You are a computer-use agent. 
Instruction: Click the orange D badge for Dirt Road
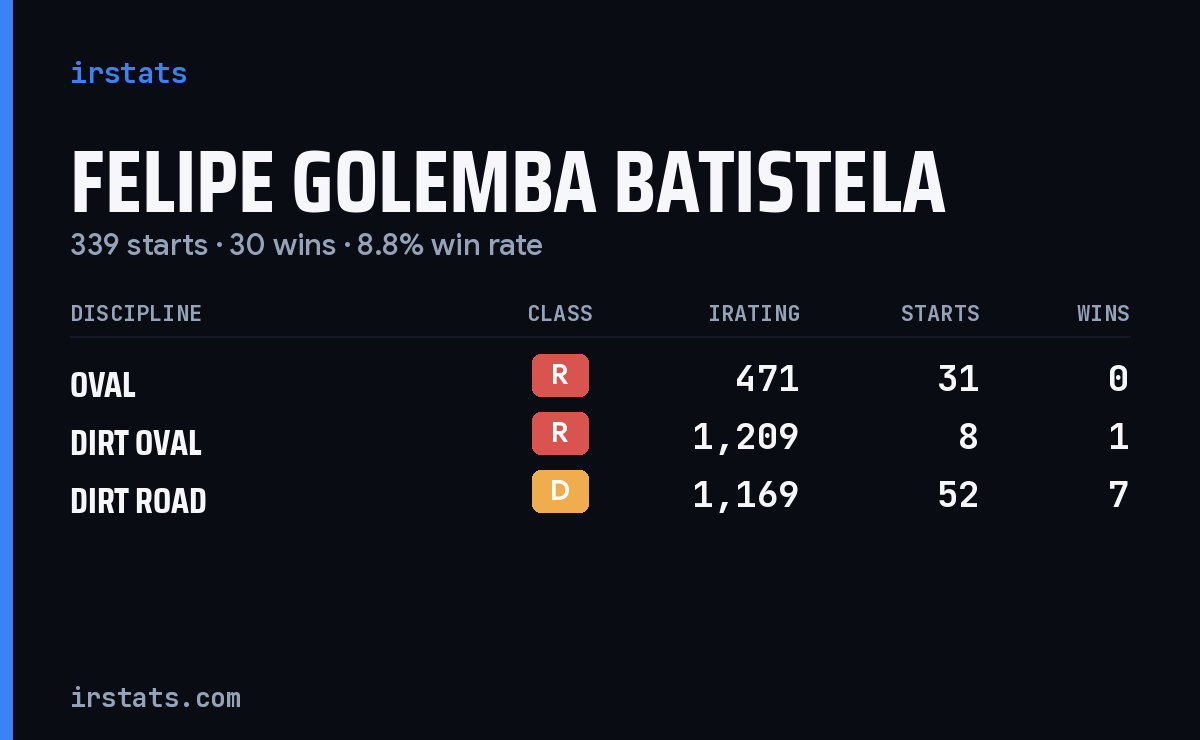tap(560, 492)
